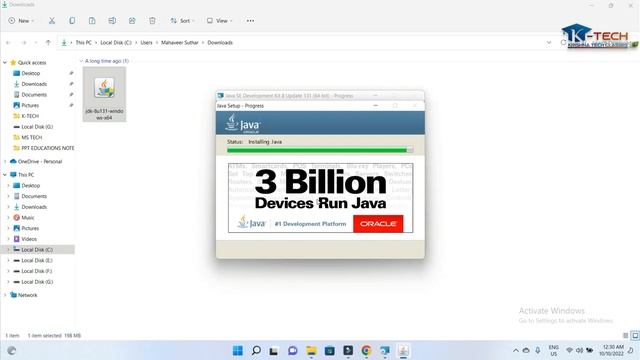This screenshot has height=360, width=640.
Task: Select Local Disk (C:) in address breadcrumb
Action: 116,42
